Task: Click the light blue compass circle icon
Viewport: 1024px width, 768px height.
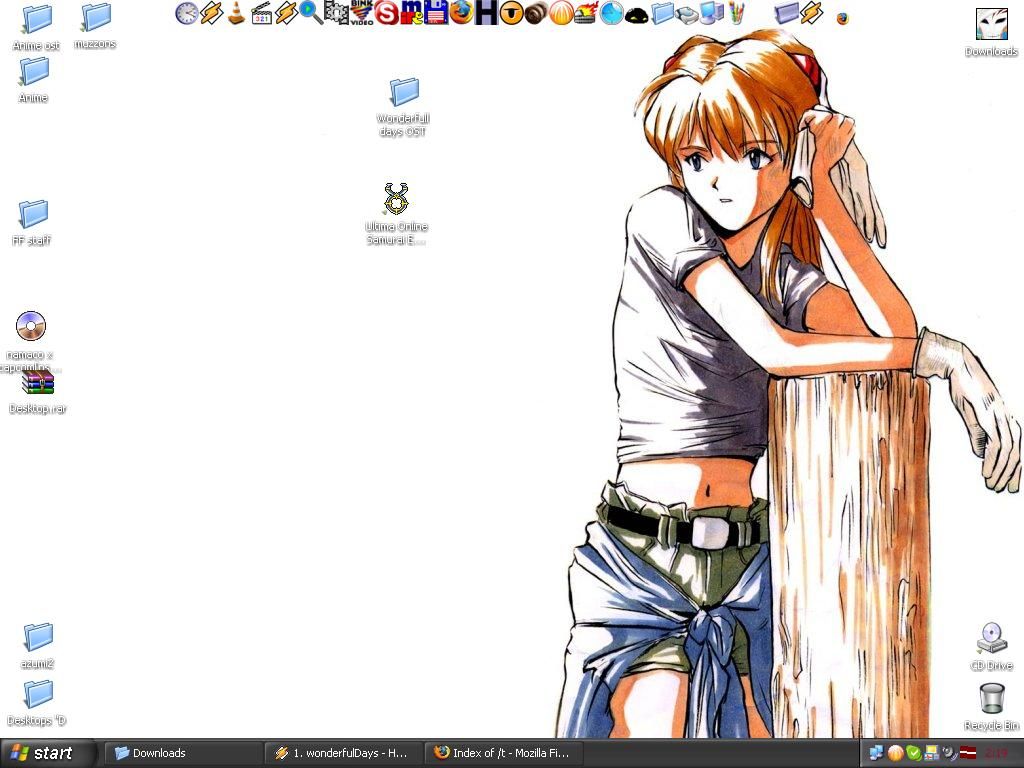Action: tap(611, 13)
